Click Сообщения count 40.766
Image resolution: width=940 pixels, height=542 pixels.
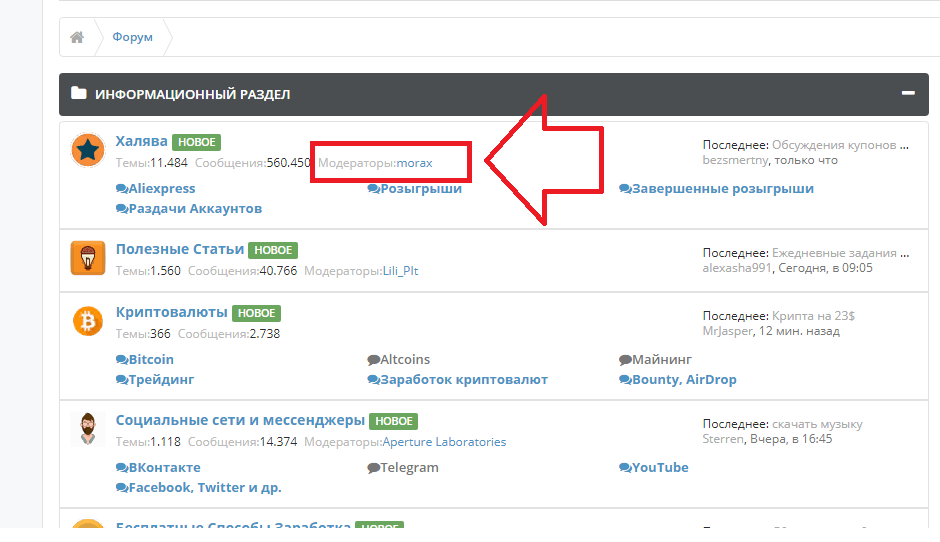(278, 271)
